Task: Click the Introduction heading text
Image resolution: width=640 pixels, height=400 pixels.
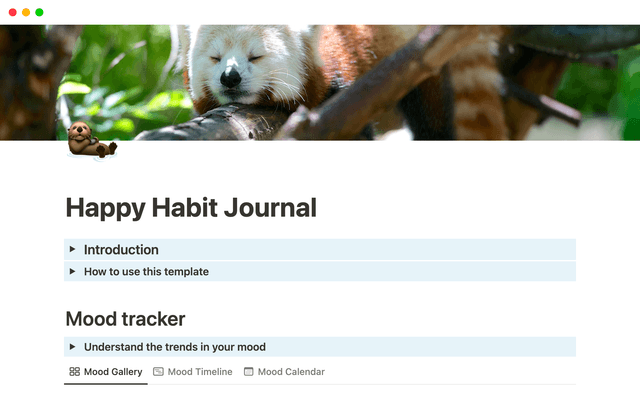Action: pos(121,250)
